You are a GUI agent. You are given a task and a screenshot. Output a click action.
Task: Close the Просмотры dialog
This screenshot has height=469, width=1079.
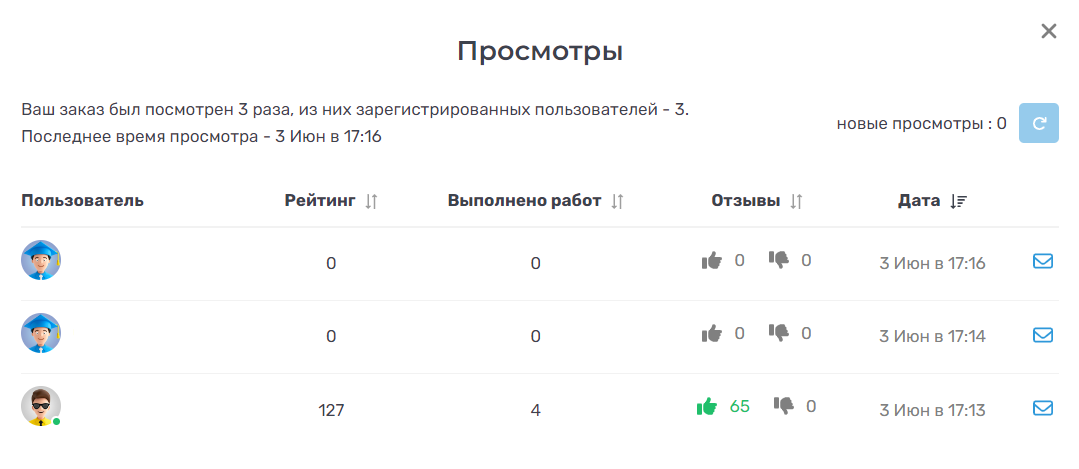pos(1048,31)
